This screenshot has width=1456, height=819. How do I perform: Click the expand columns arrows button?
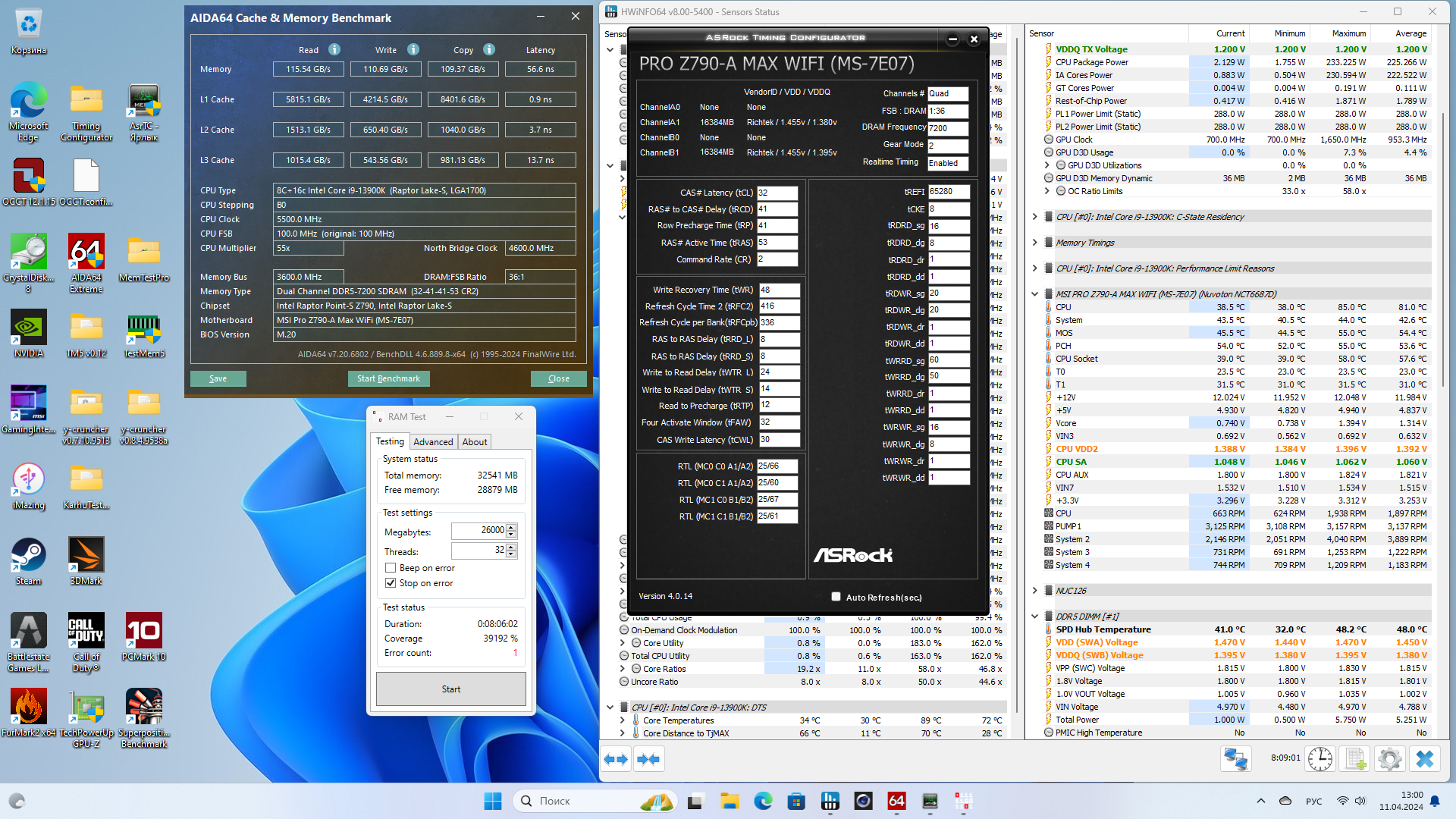[x=616, y=759]
